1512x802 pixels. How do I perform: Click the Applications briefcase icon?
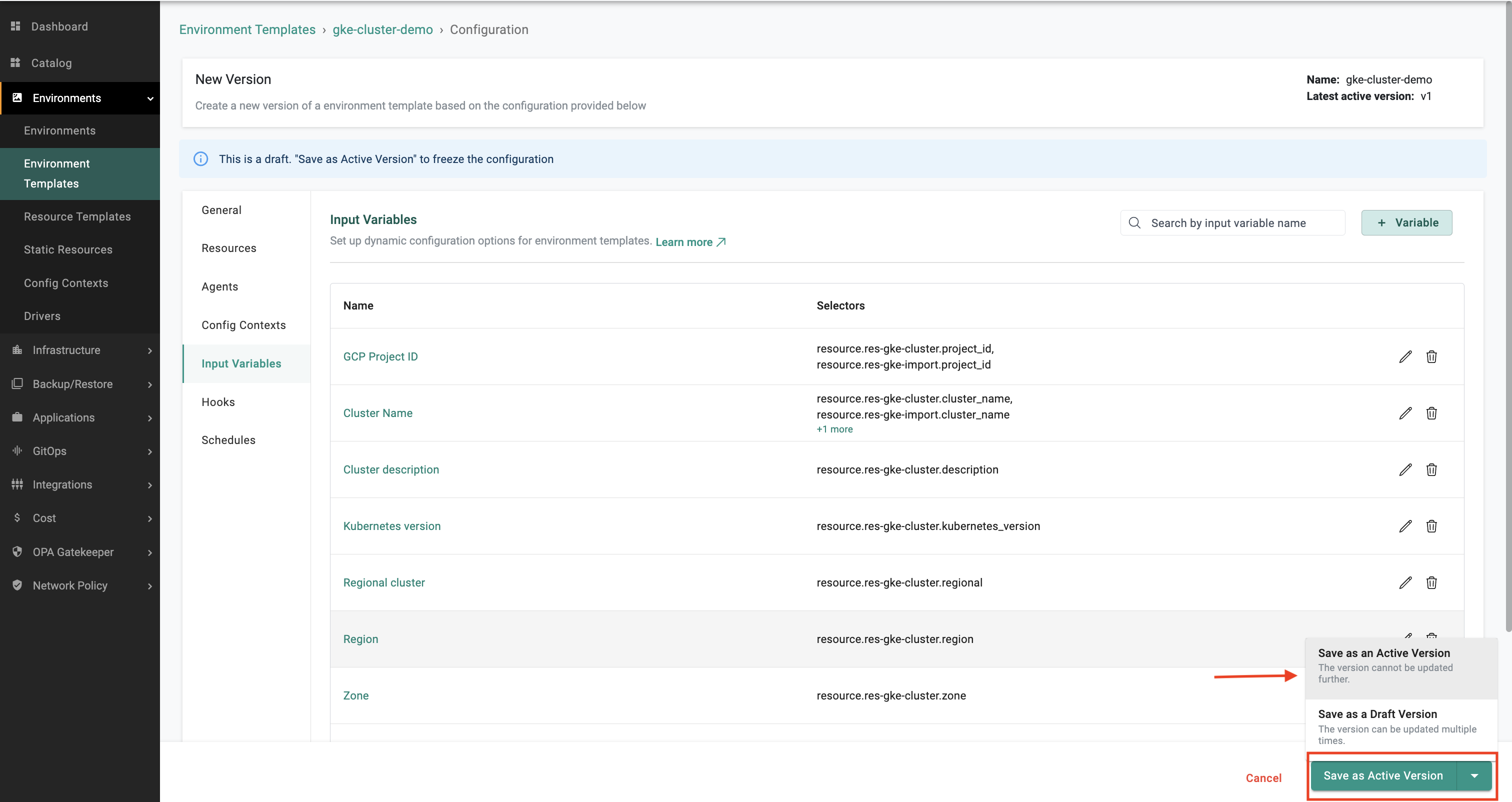(17, 417)
